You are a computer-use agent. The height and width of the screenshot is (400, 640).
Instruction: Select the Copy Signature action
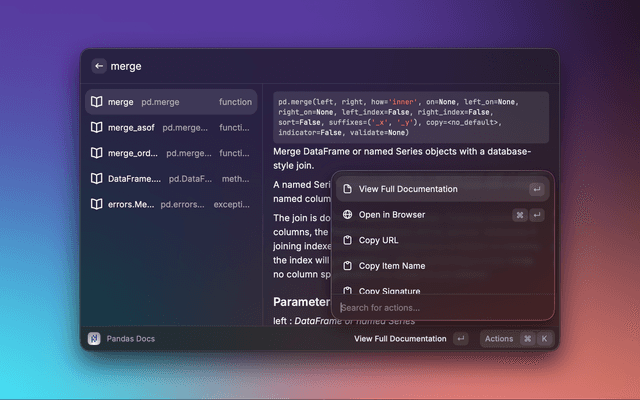389,290
